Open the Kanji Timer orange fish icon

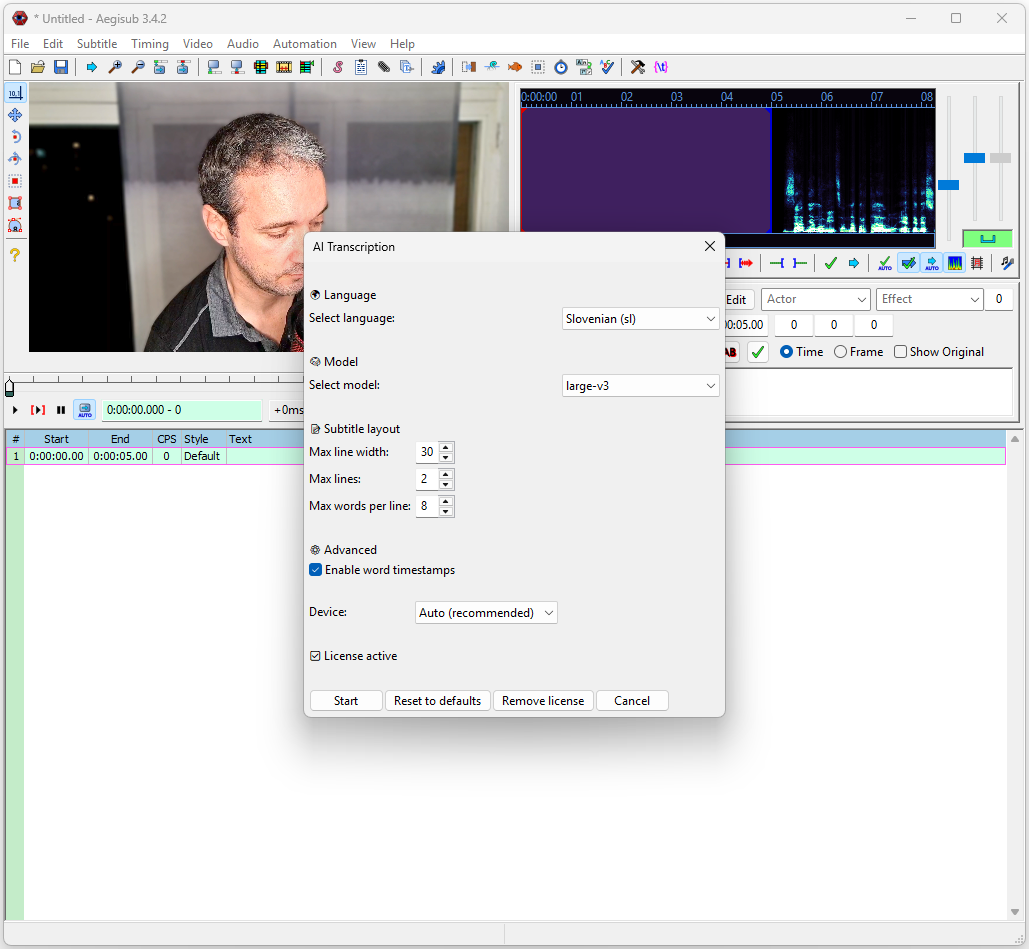click(514, 67)
